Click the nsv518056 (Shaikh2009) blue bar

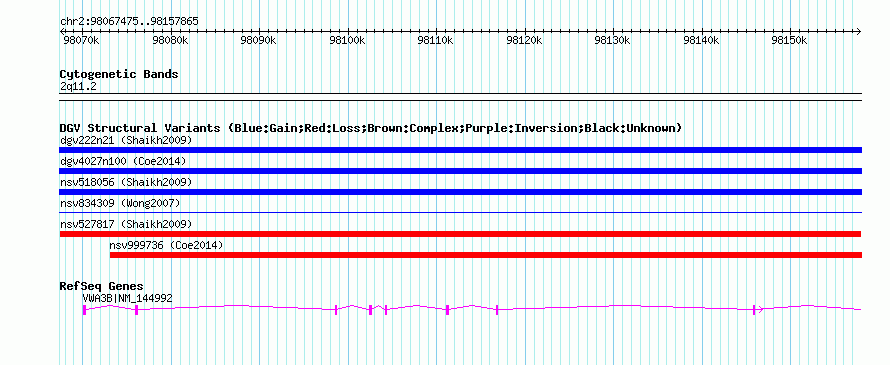[460, 192]
